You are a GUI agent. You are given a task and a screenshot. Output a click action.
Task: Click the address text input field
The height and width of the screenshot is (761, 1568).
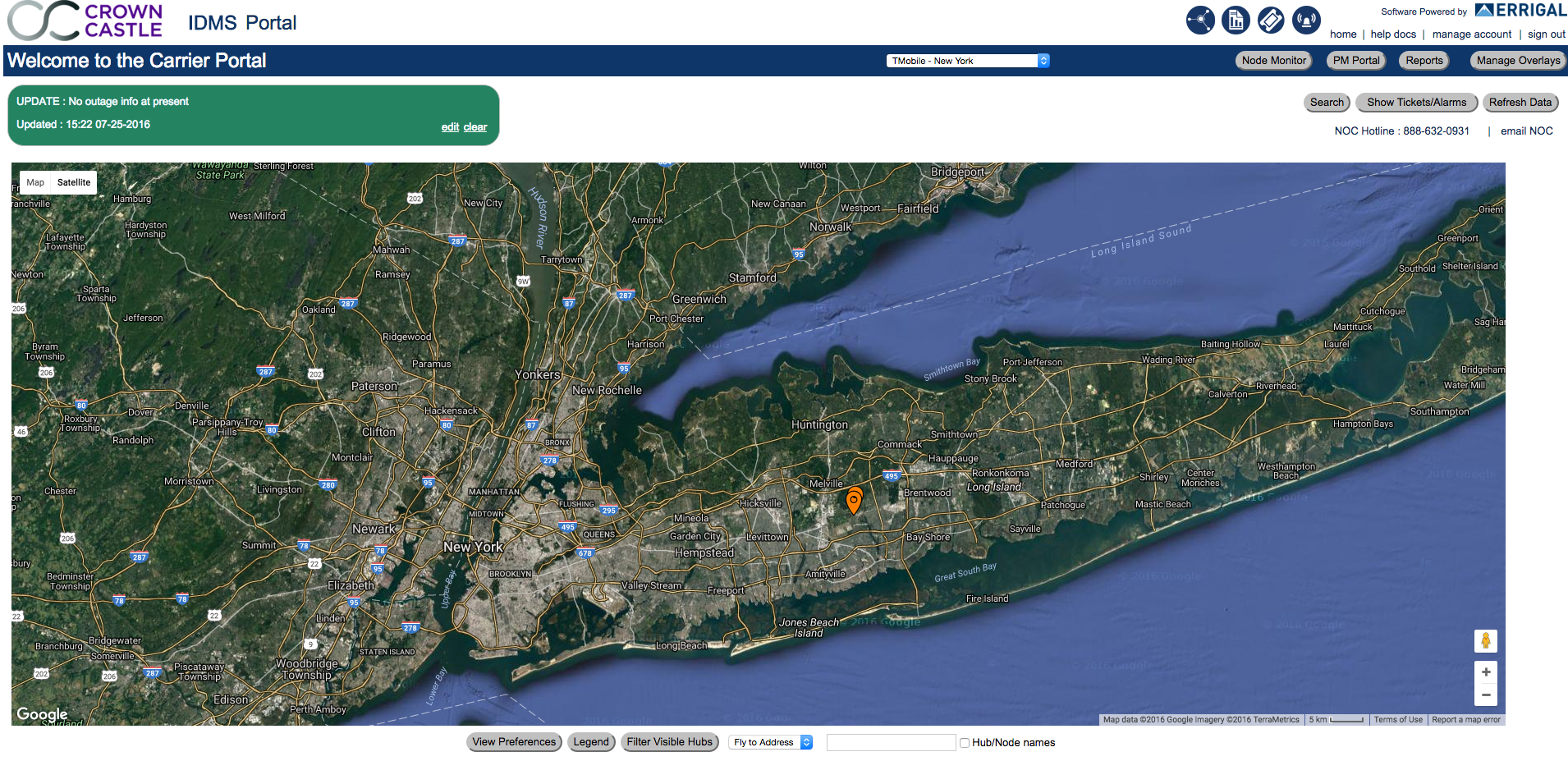(x=891, y=743)
